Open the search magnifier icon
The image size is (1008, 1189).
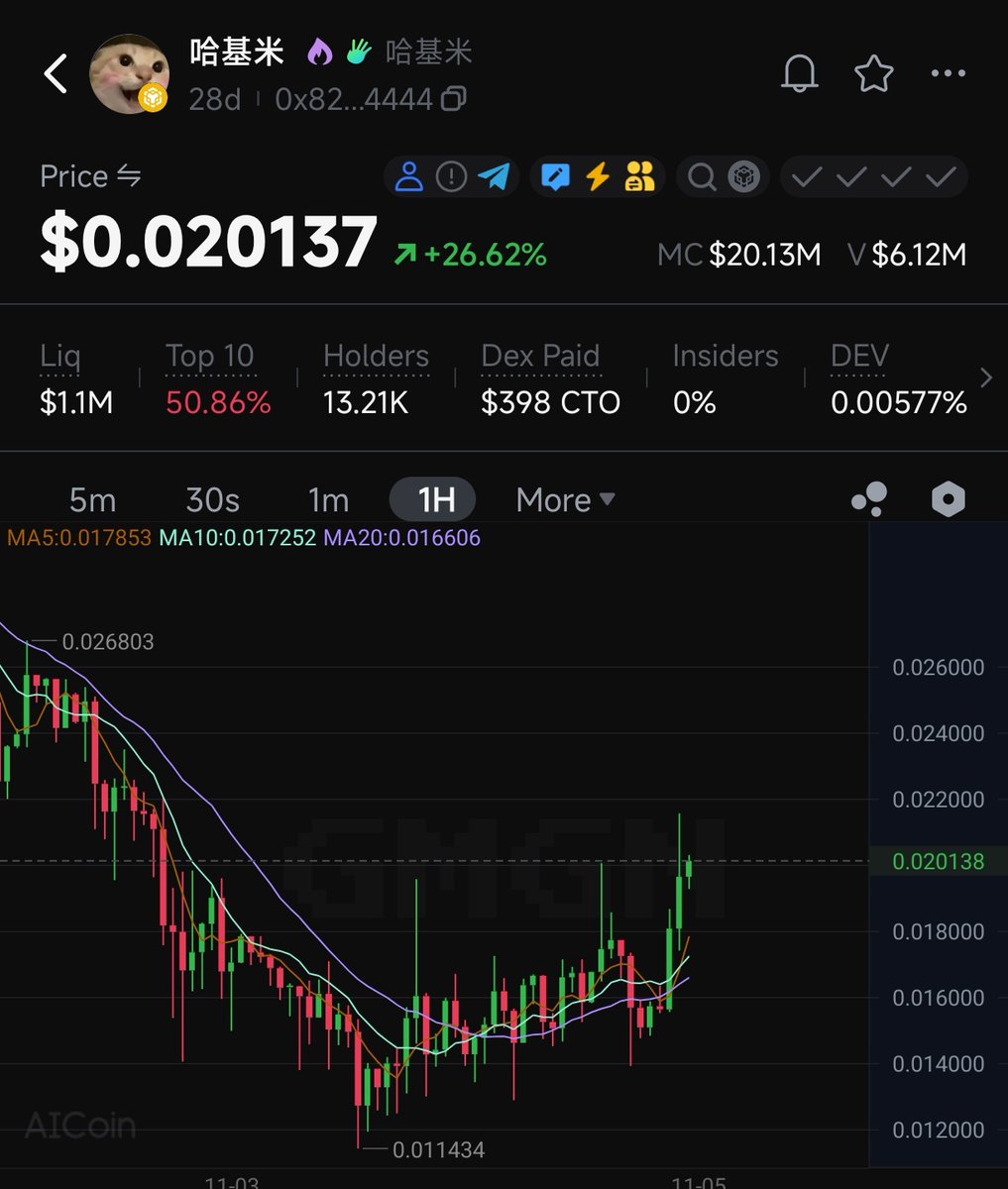click(702, 177)
